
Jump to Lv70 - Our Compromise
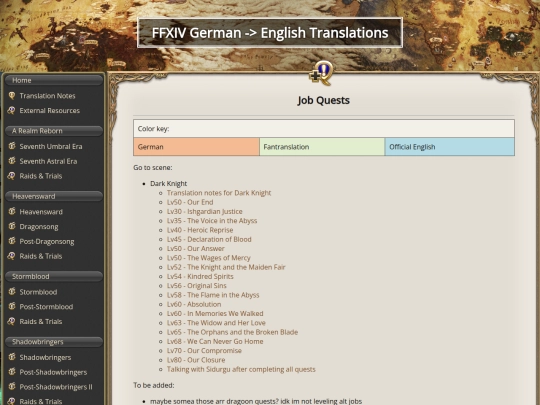tap(204, 351)
